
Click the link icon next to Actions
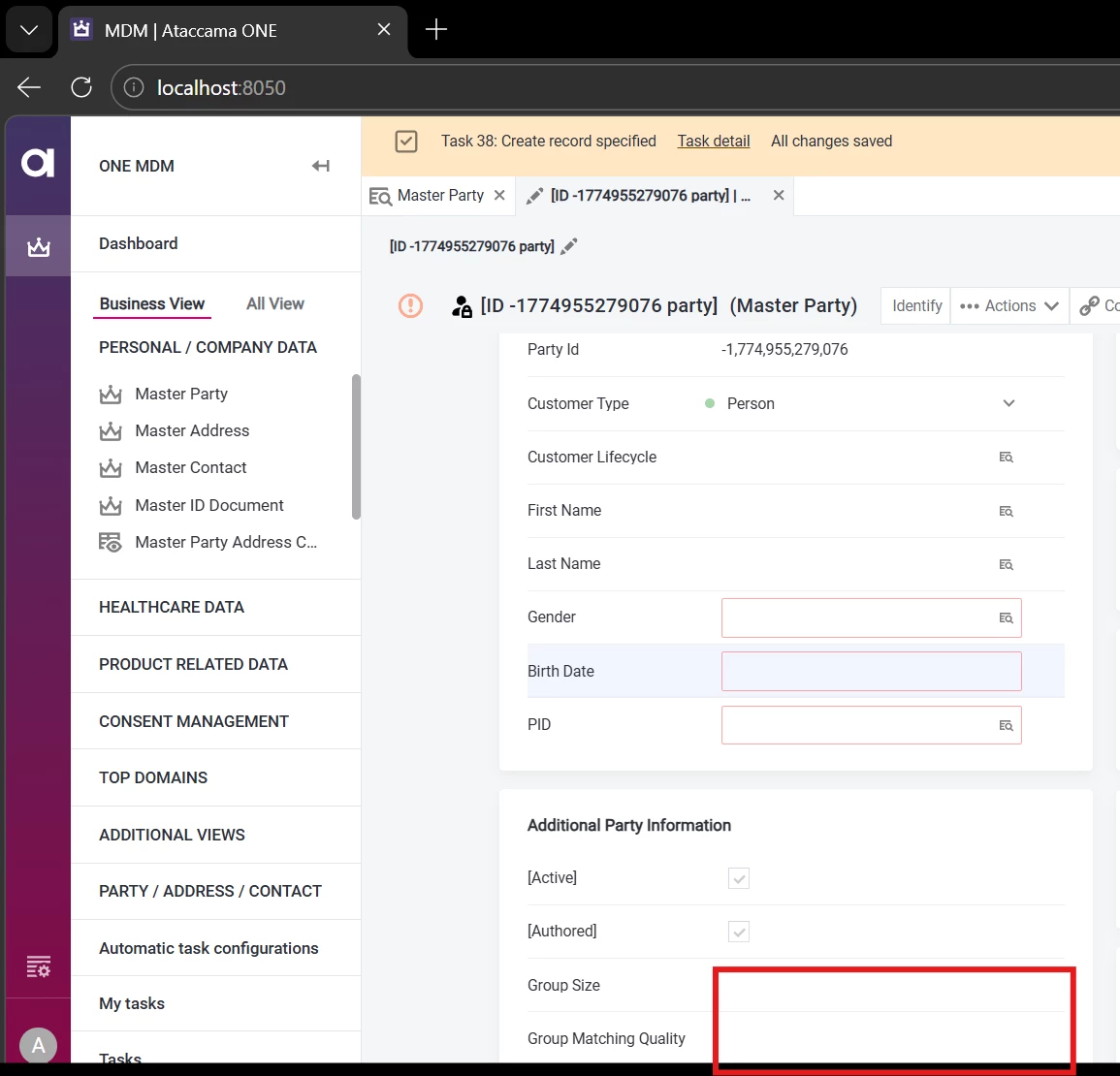1089,305
